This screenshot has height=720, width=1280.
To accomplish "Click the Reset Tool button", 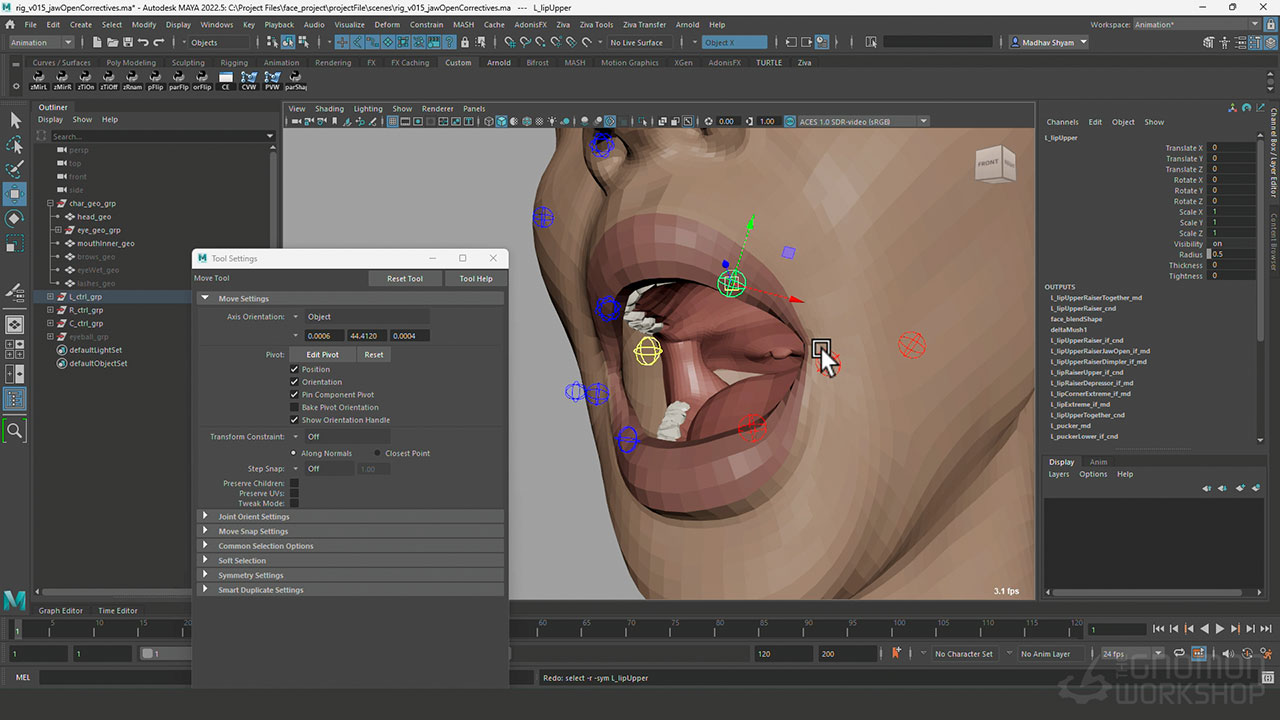I will pos(404,279).
